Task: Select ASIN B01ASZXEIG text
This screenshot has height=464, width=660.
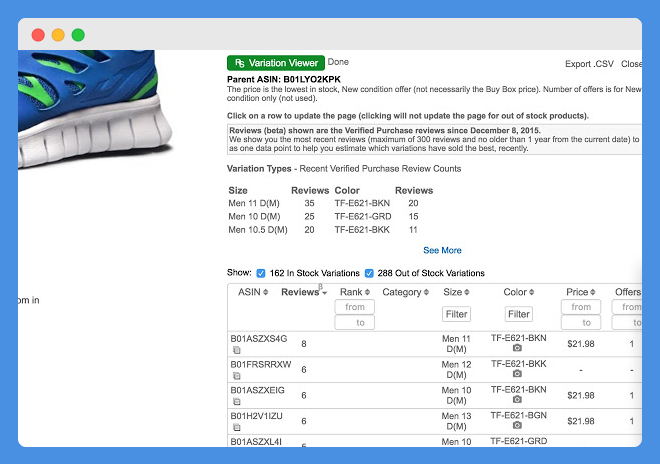Action: coord(257,390)
